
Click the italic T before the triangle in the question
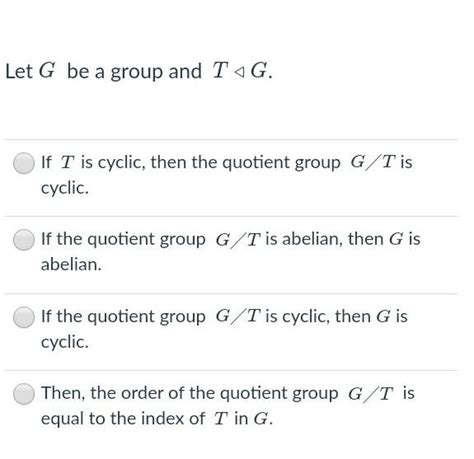coord(220,70)
